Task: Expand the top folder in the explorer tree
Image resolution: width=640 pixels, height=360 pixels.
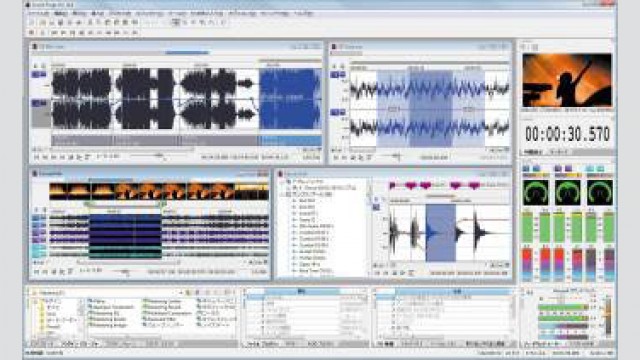Action: coord(36,301)
